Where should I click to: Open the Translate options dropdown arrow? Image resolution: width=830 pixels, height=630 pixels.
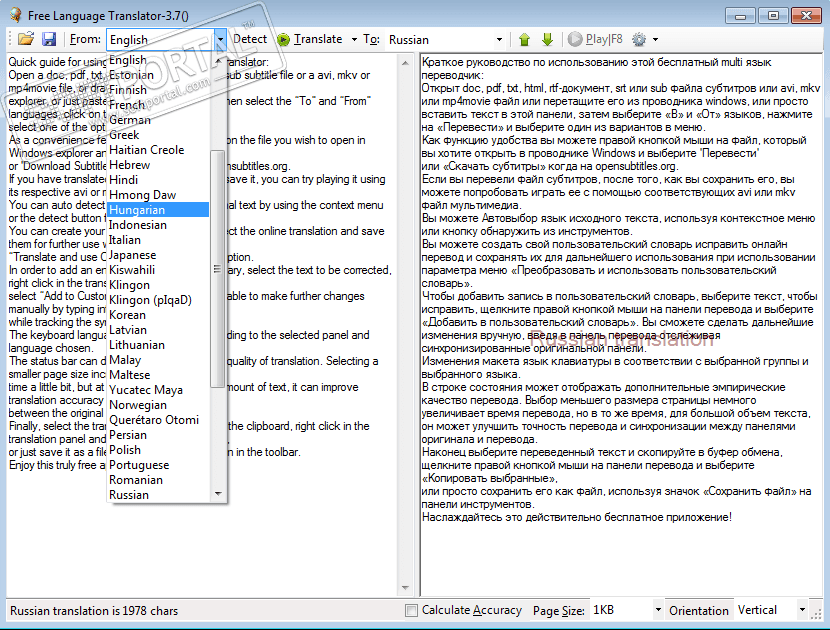point(354,40)
